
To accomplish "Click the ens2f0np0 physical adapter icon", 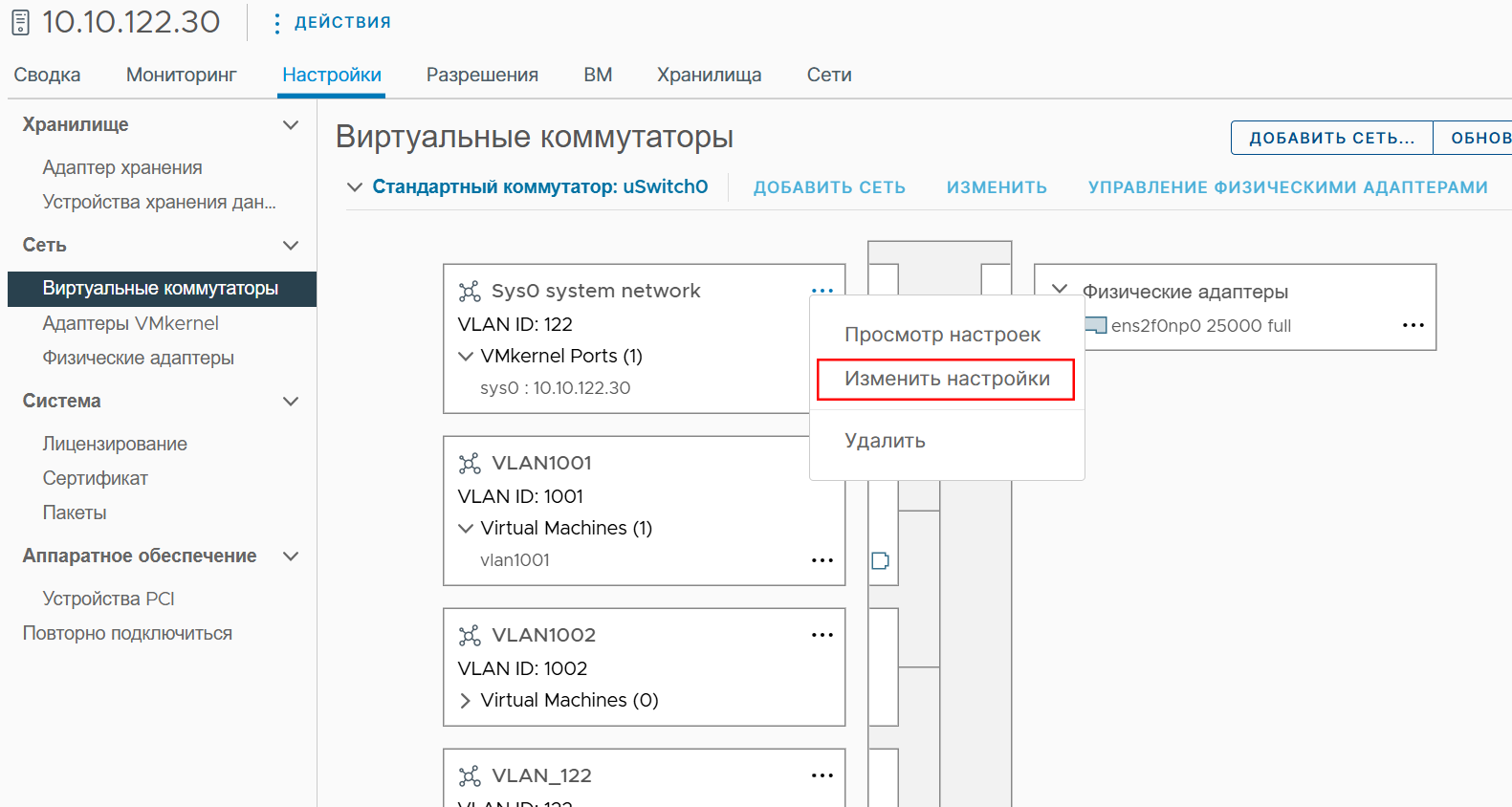I will tap(1096, 325).
